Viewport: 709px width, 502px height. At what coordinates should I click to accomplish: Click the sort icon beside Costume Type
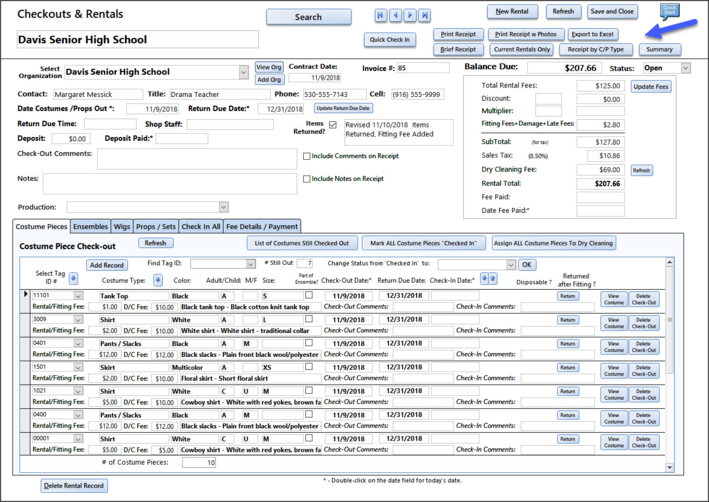157,281
